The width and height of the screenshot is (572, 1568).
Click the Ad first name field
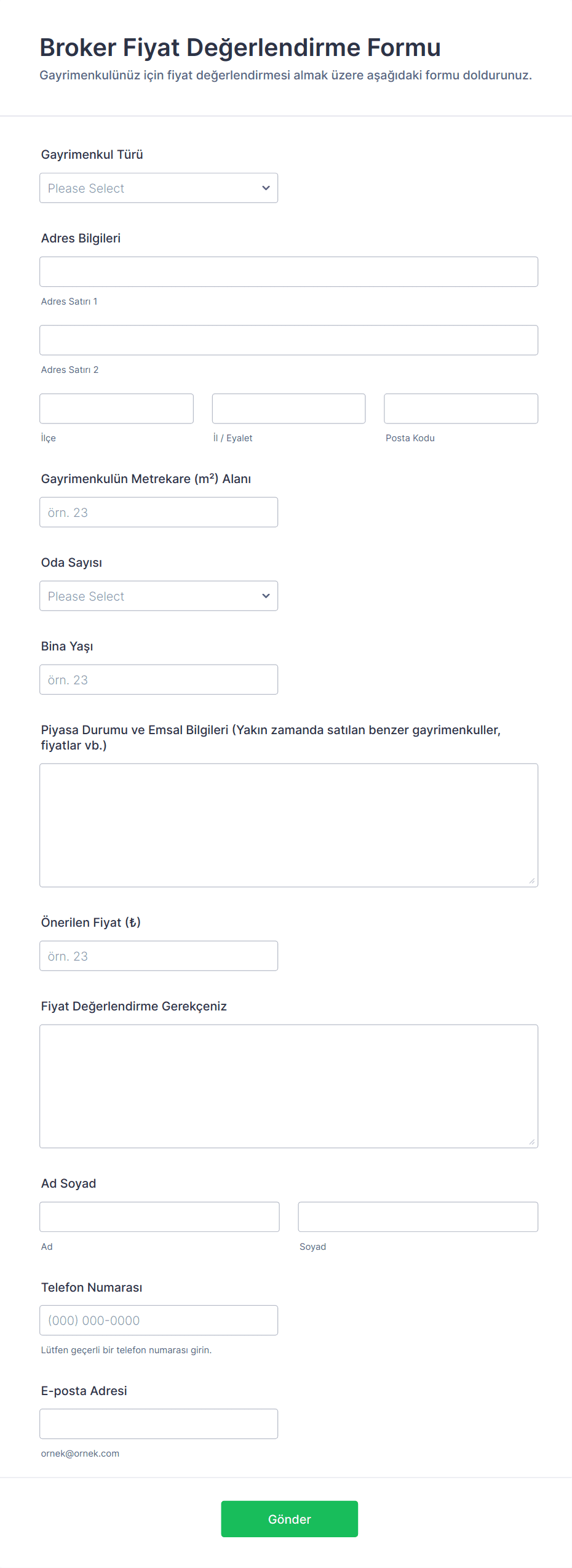coord(159,1217)
